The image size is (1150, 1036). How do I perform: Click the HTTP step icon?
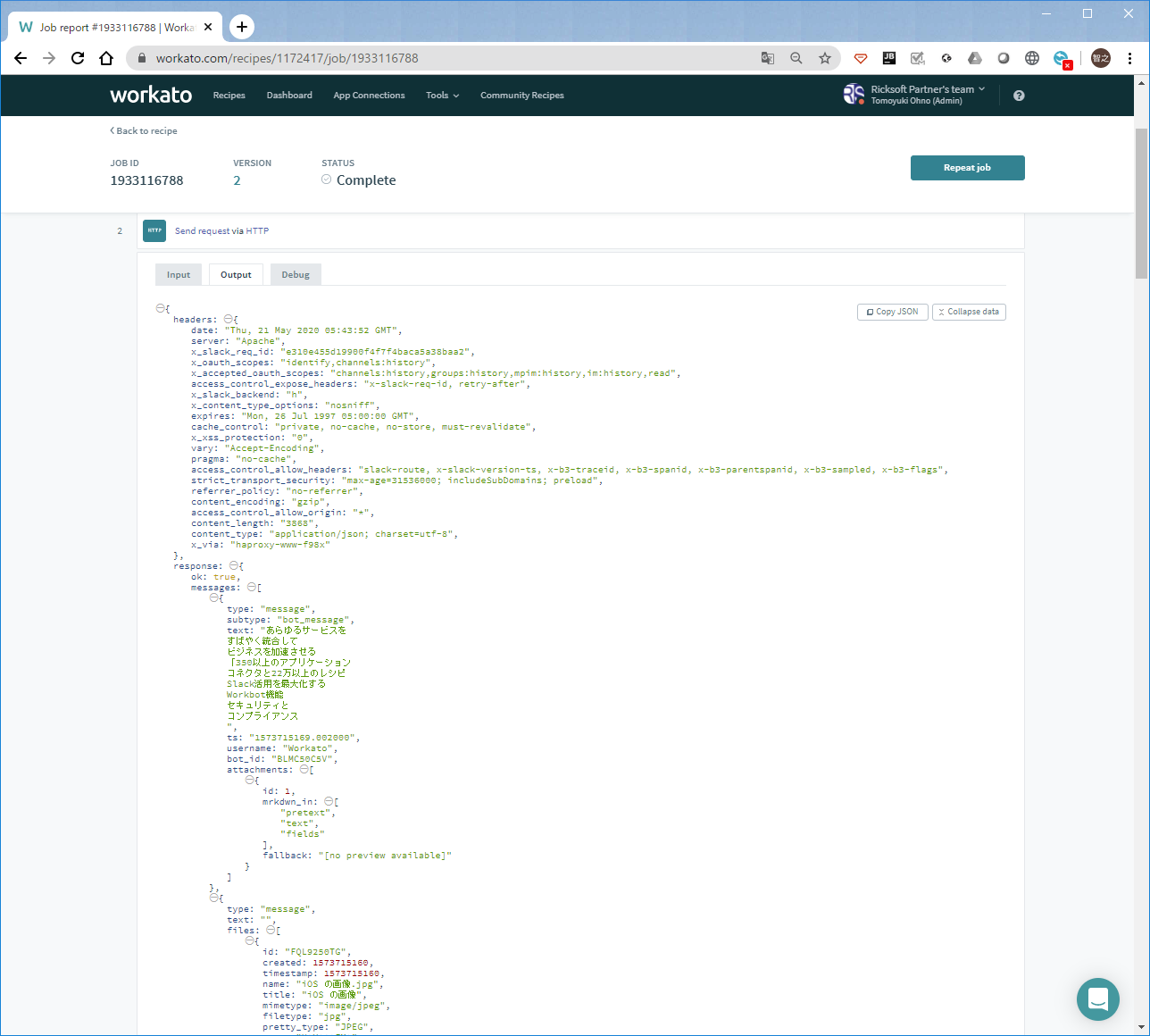tap(154, 230)
